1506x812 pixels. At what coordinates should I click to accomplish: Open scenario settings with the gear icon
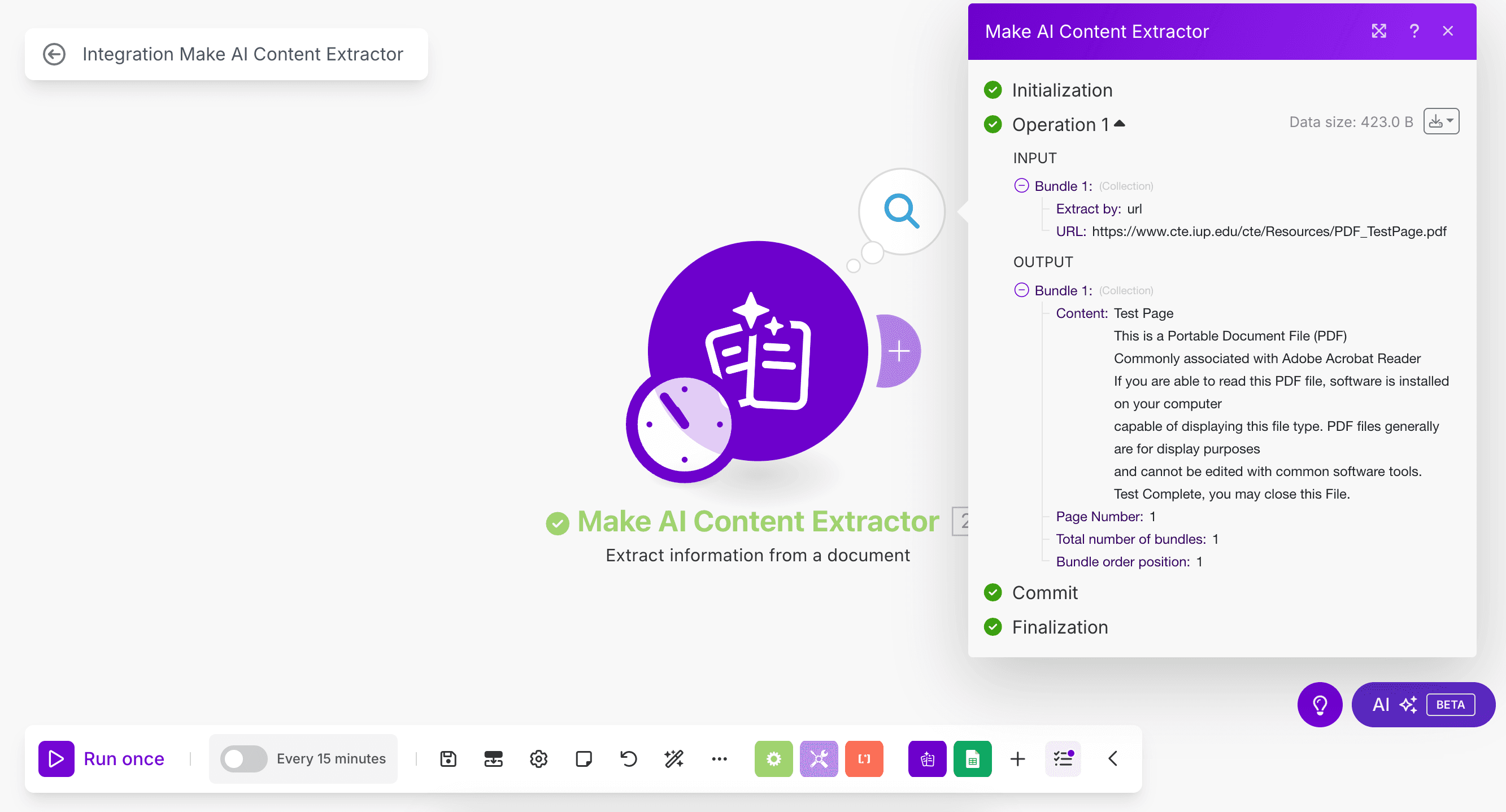click(x=538, y=758)
